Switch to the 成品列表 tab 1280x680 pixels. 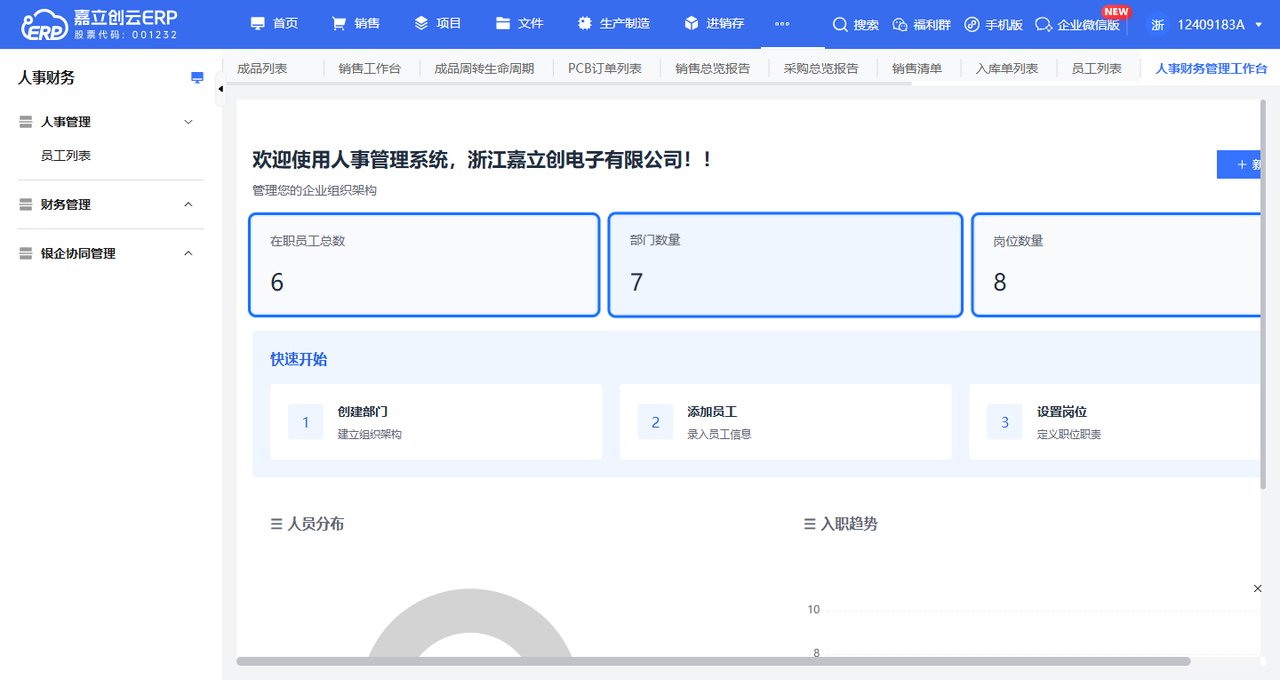(x=262, y=69)
